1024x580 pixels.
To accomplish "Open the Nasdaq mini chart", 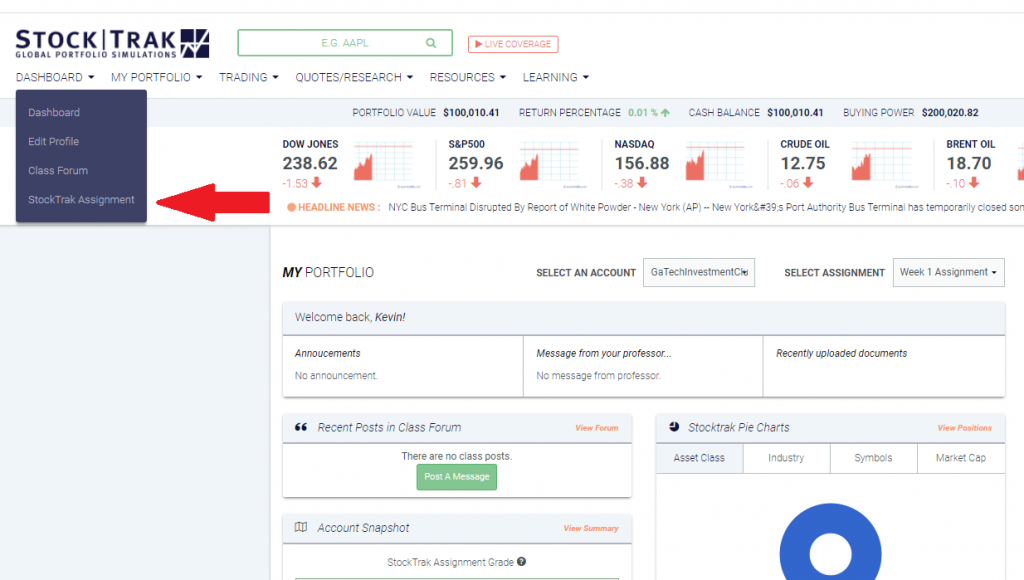I will (x=716, y=163).
